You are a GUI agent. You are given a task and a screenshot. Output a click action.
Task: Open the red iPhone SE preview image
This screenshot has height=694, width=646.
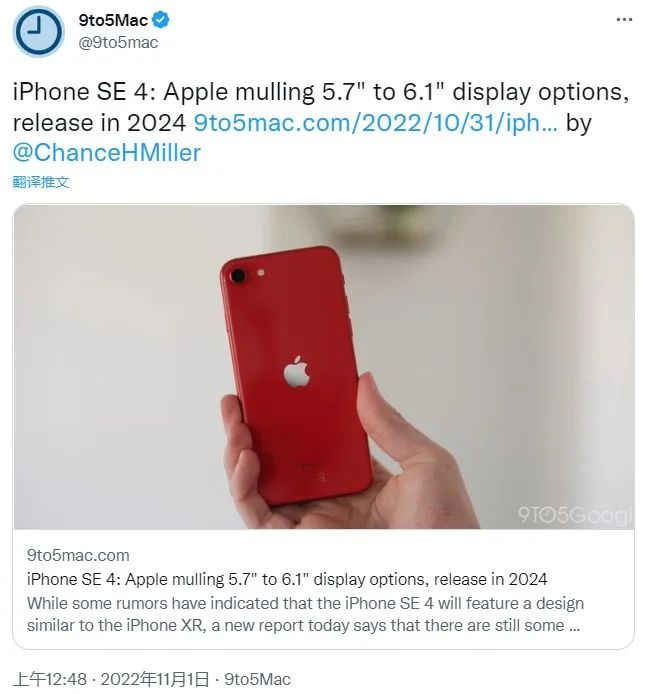tap(323, 366)
